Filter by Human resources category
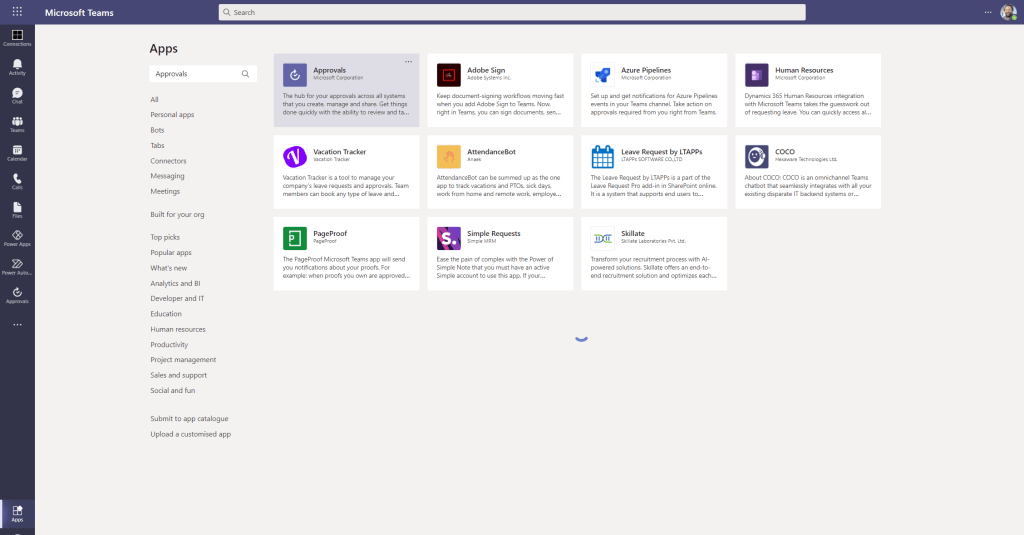The height and width of the screenshot is (535, 1024). click(x=178, y=329)
